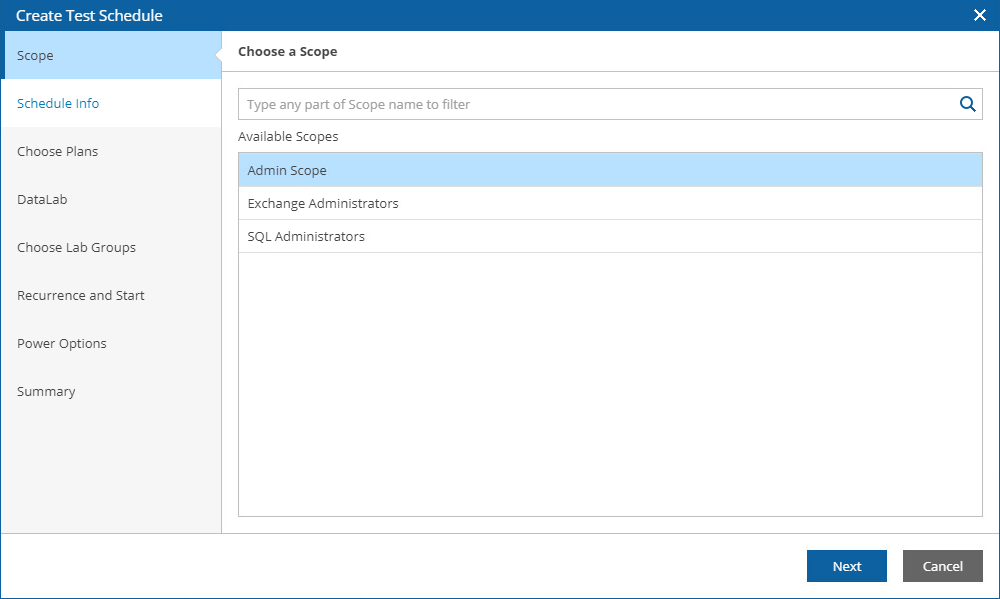Switch to the Choose Plans step

click(58, 152)
